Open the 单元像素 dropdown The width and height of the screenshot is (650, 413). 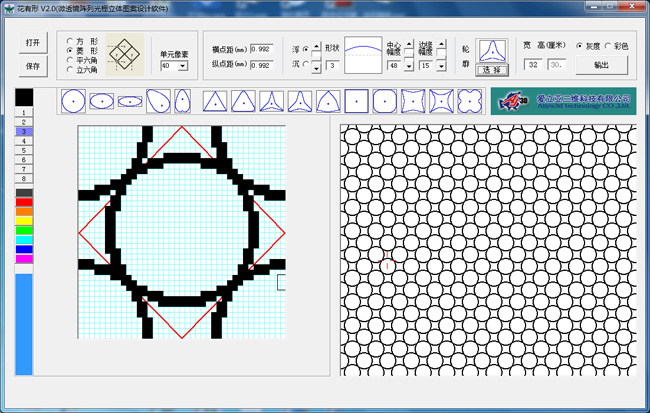181,66
